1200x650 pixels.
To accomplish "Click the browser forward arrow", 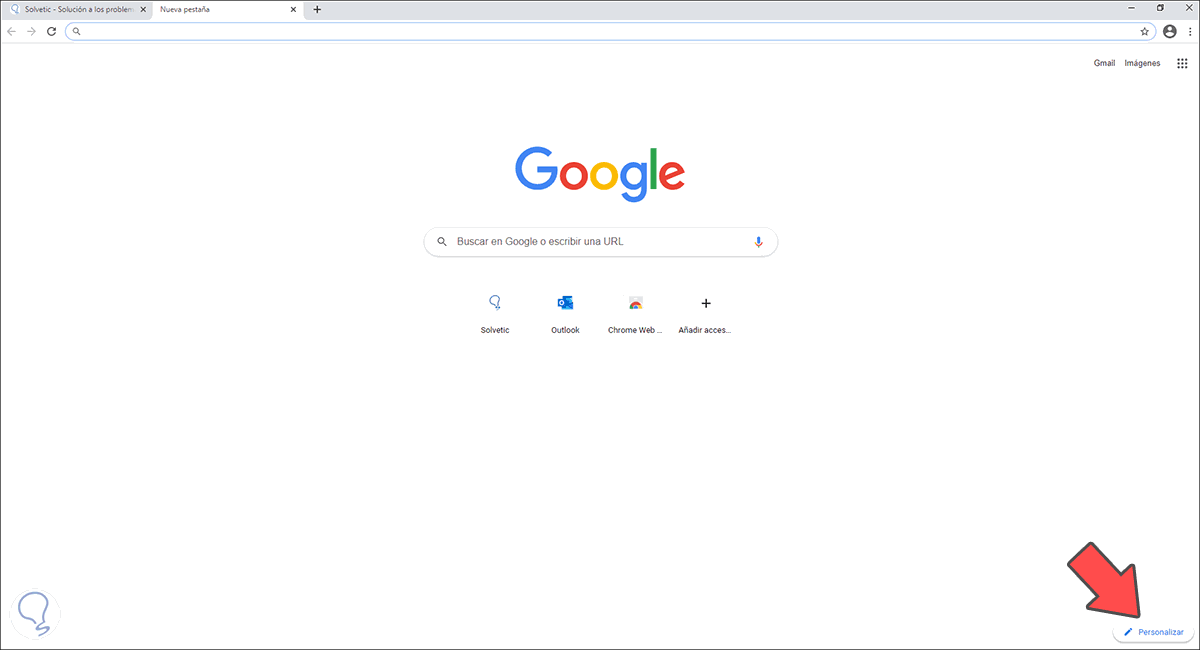I will (x=31, y=31).
